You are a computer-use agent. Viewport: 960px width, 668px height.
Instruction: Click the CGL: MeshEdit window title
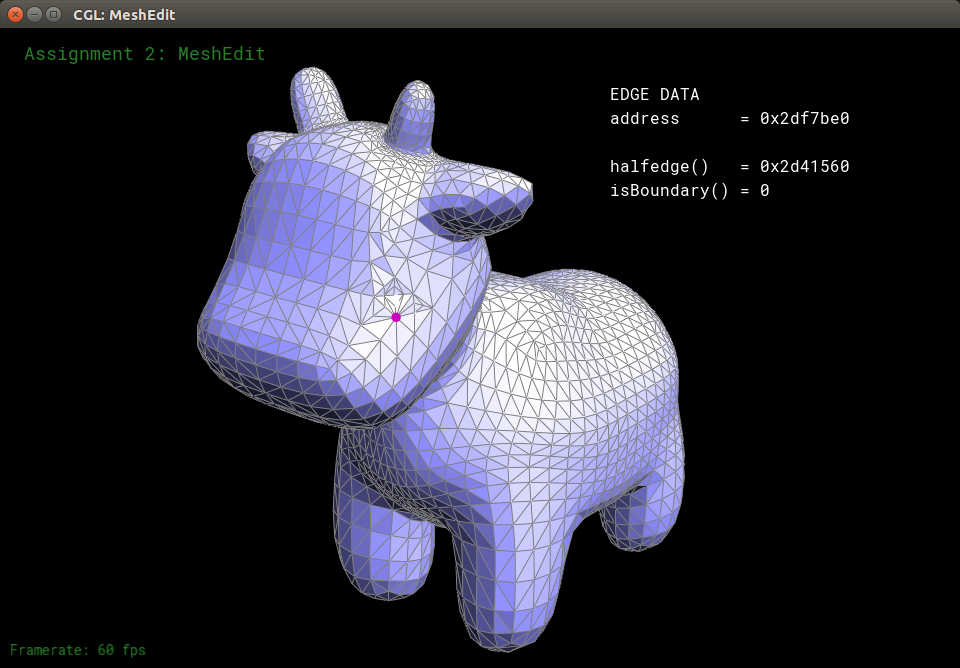click(124, 15)
